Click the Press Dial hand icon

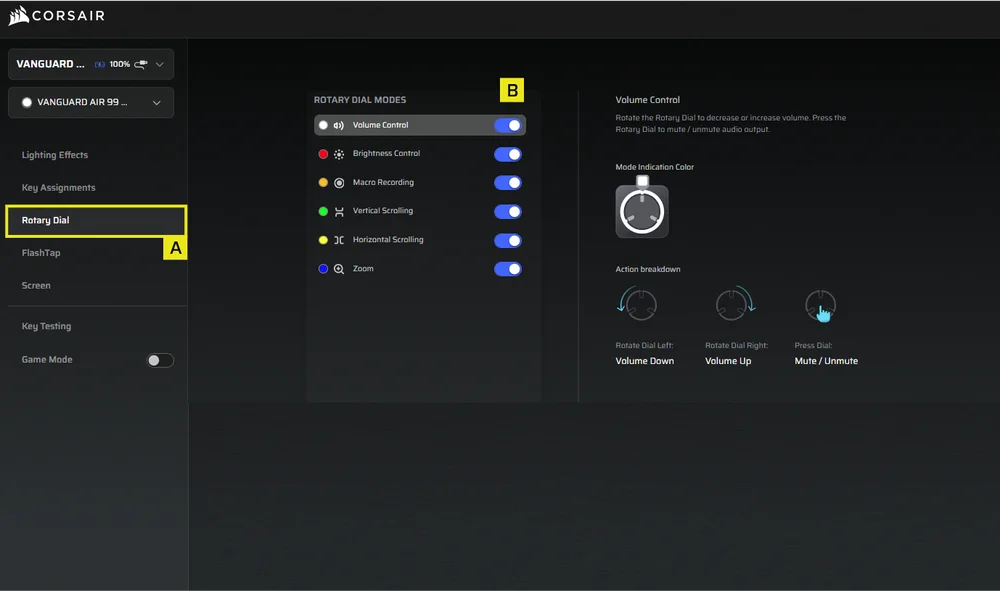[821, 306]
